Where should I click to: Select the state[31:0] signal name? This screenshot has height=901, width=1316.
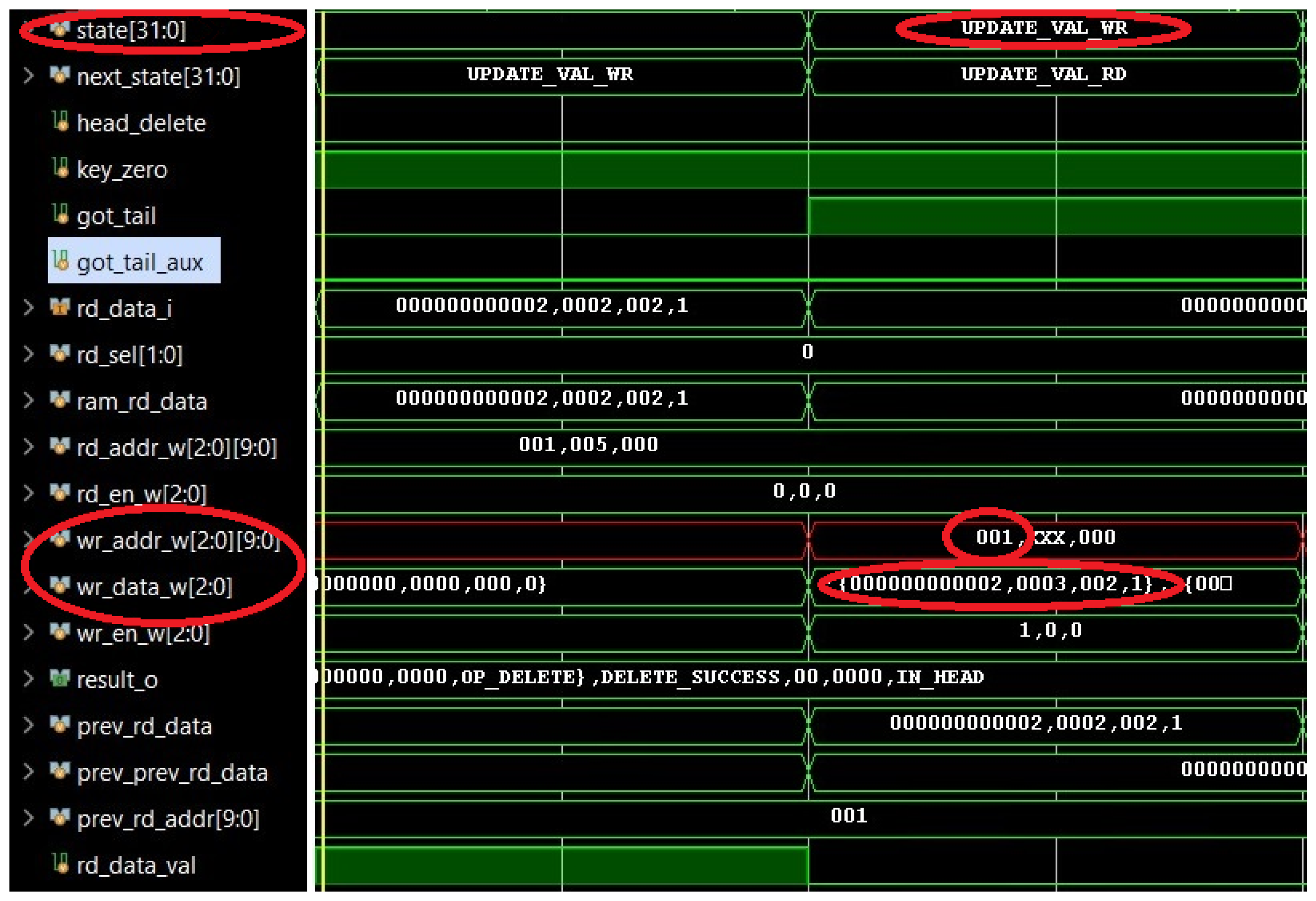click(132, 30)
